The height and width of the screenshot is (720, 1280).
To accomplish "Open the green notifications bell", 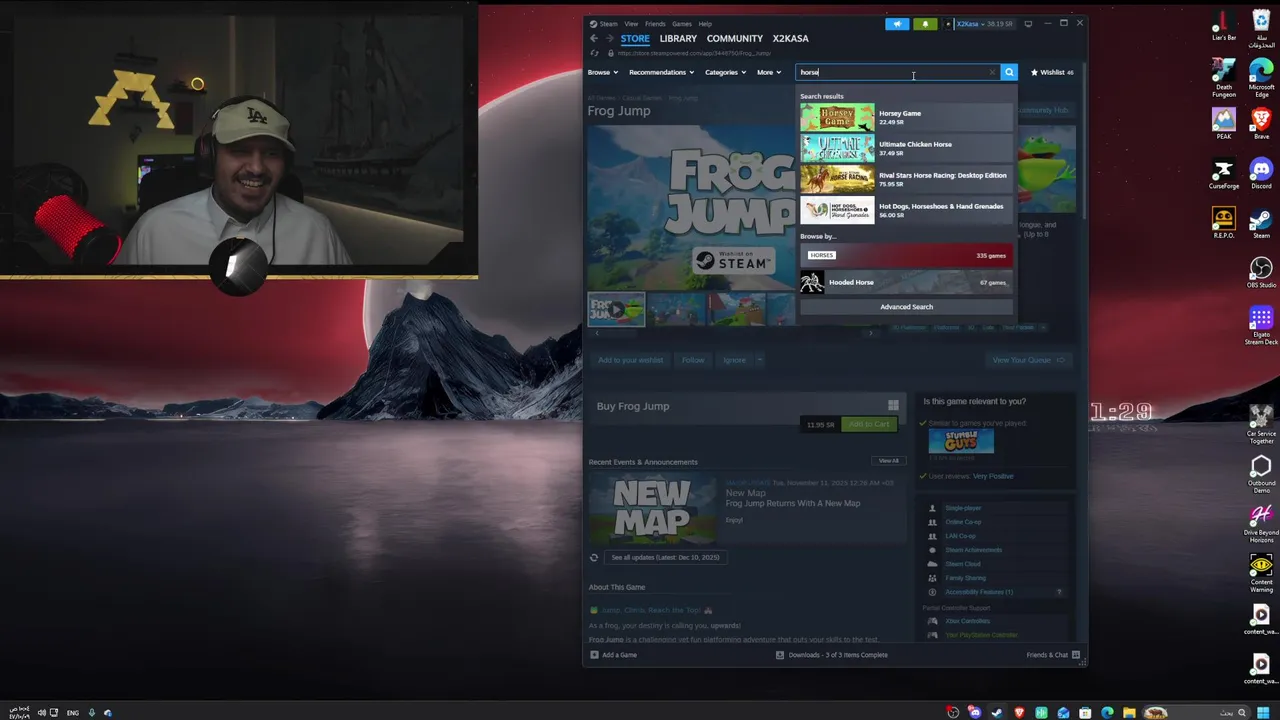I will [925, 23].
